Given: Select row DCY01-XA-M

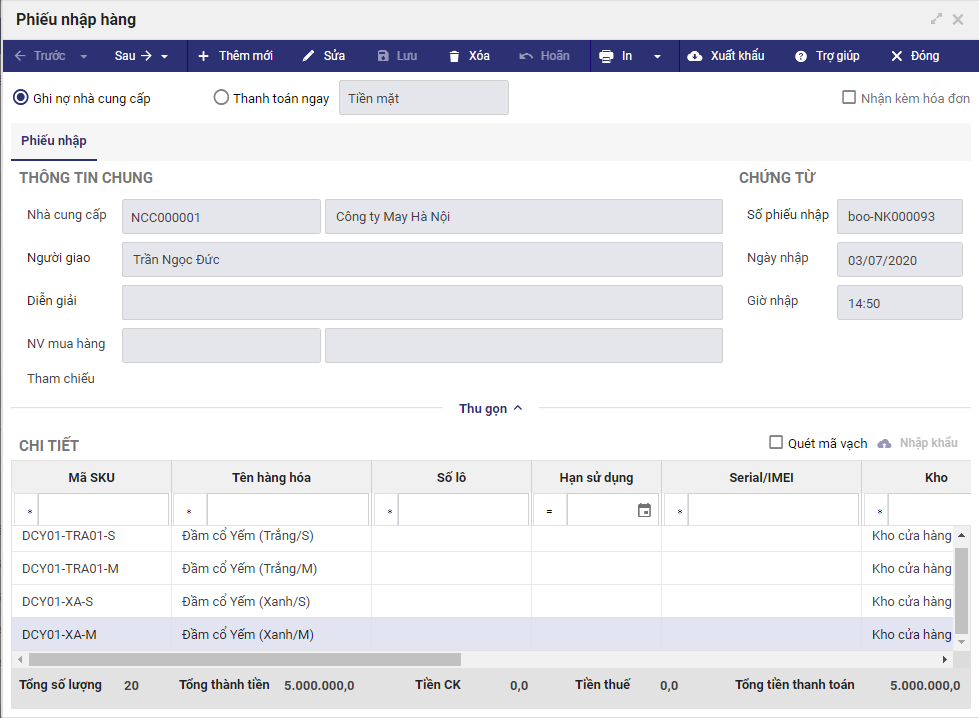Looking at the screenshot, I should click(482, 634).
